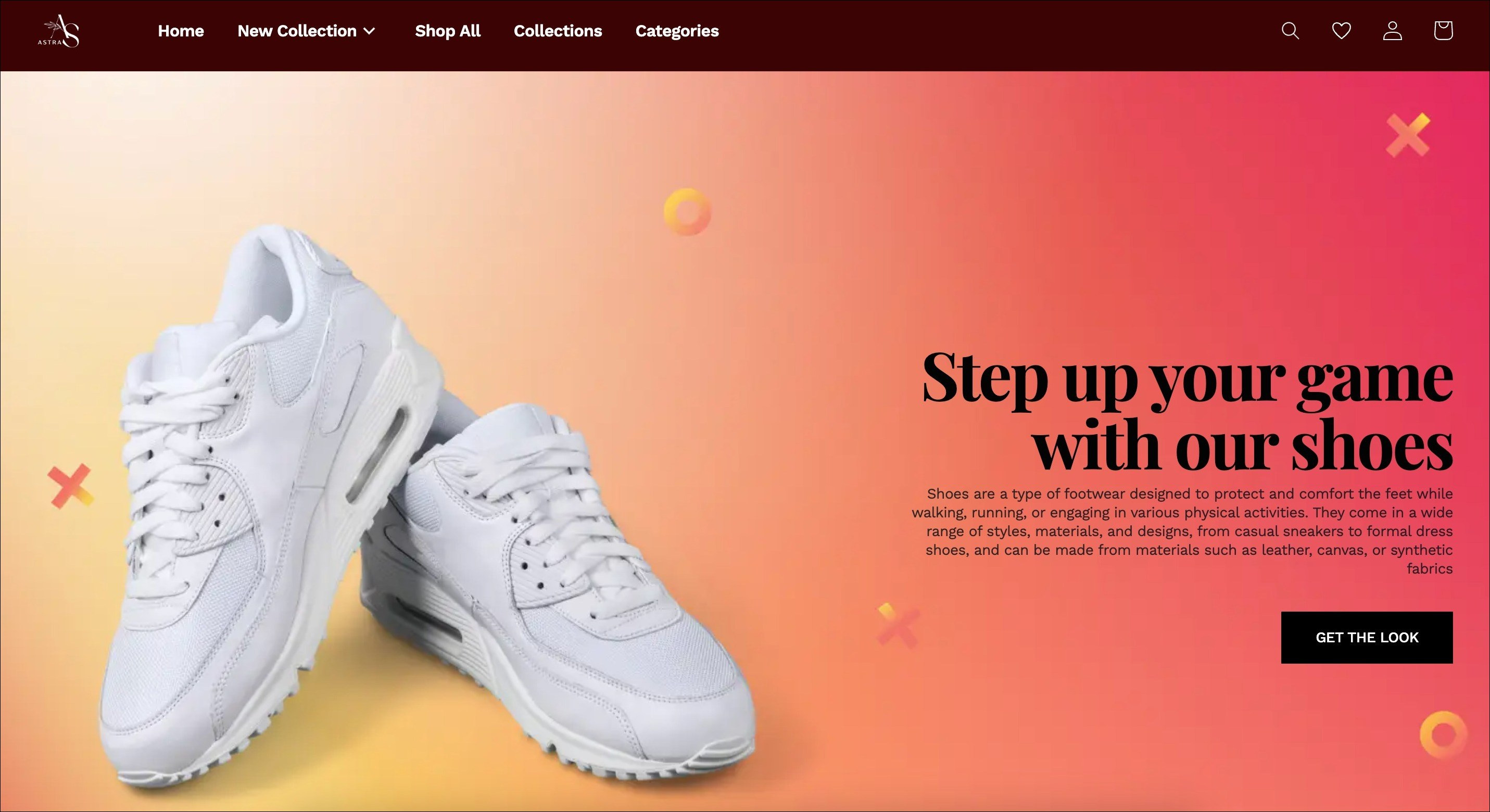Click the X decoration in the upper right
The width and height of the screenshot is (1490, 812).
[x=1407, y=135]
